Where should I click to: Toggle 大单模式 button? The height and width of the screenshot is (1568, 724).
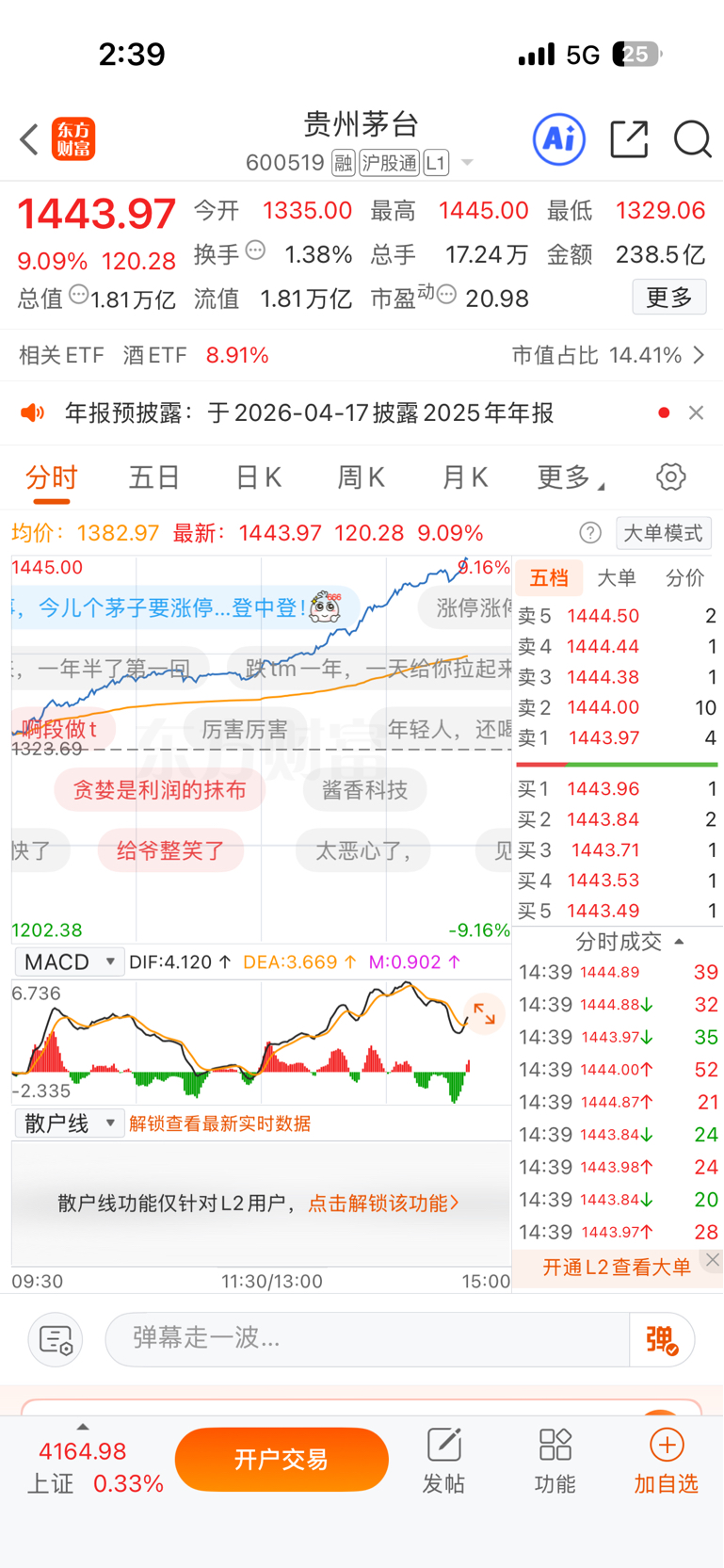[664, 533]
